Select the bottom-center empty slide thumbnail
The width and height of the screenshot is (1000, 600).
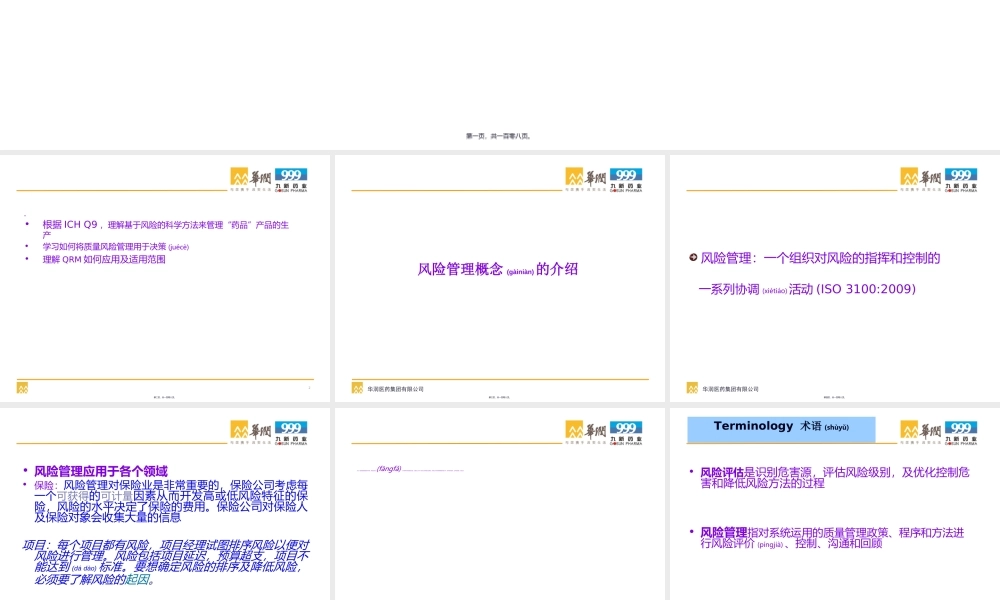click(x=498, y=500)
